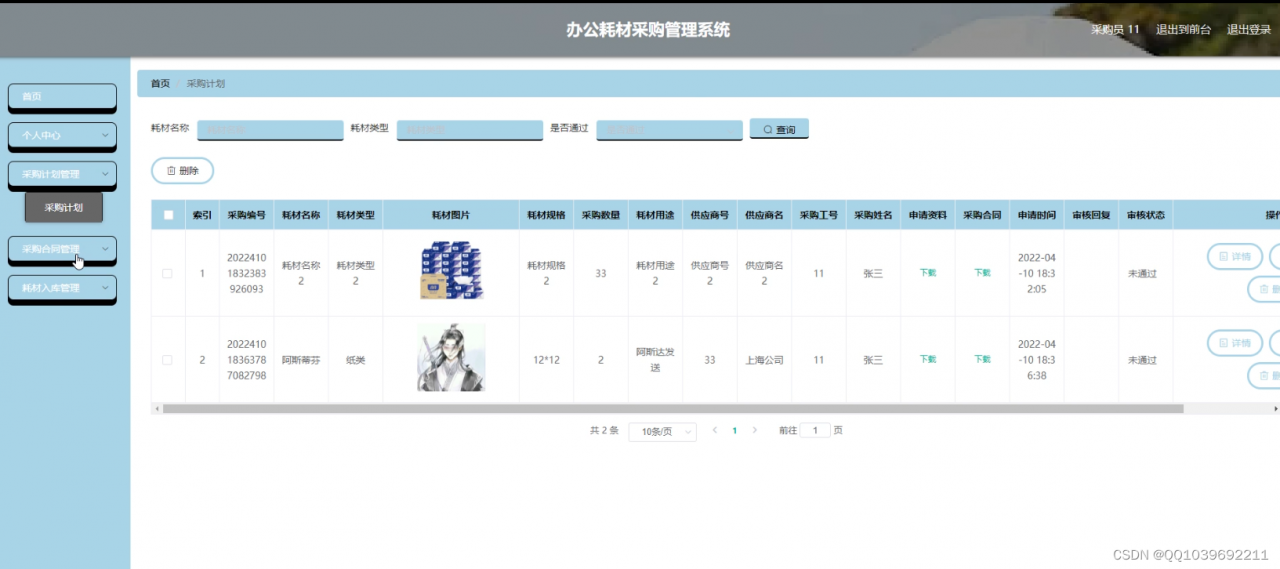Click the 查询 search button
The height and width of the screenshot is (569, 1280).
click(779, 129)
